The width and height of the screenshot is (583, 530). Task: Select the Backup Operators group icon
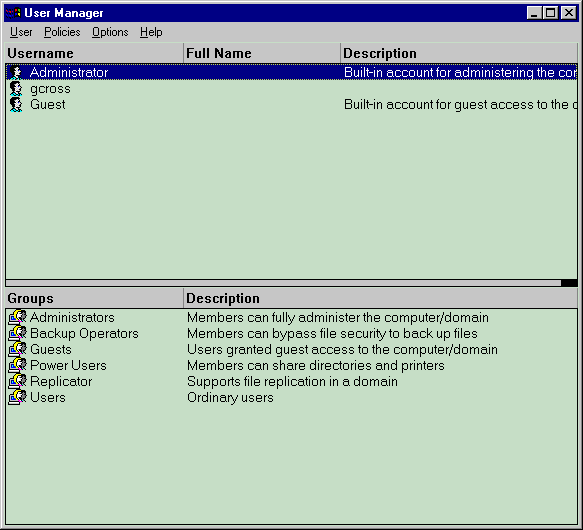tap(17, 333)
